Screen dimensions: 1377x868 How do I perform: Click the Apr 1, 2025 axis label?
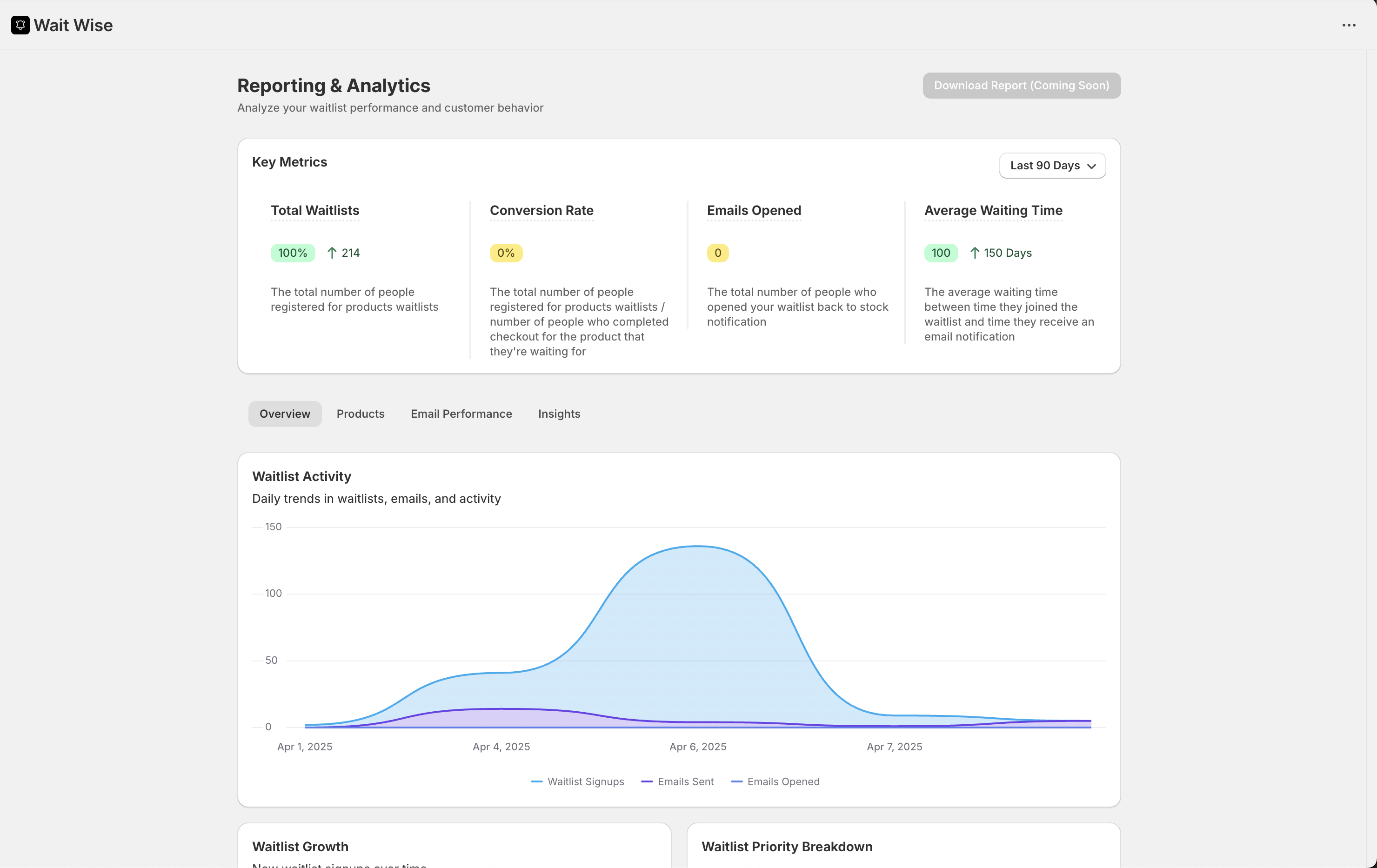point(305,747)
